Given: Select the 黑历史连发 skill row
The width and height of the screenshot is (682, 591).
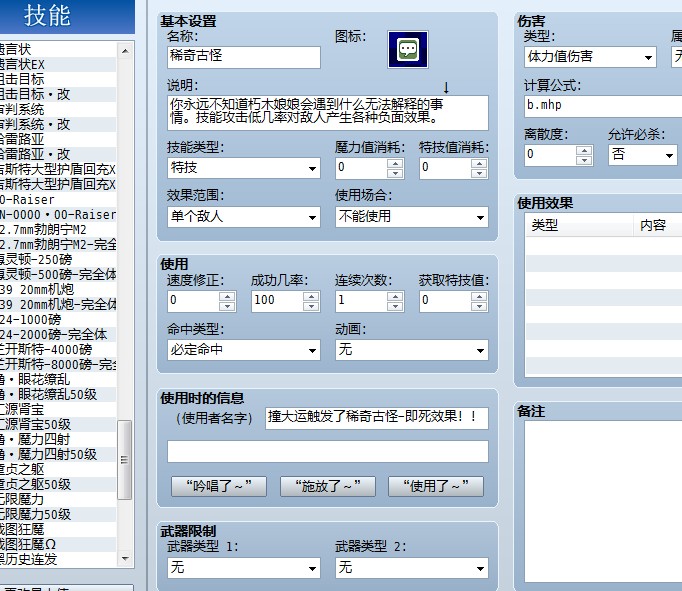Looking at the screenshot, I should 58,559.
